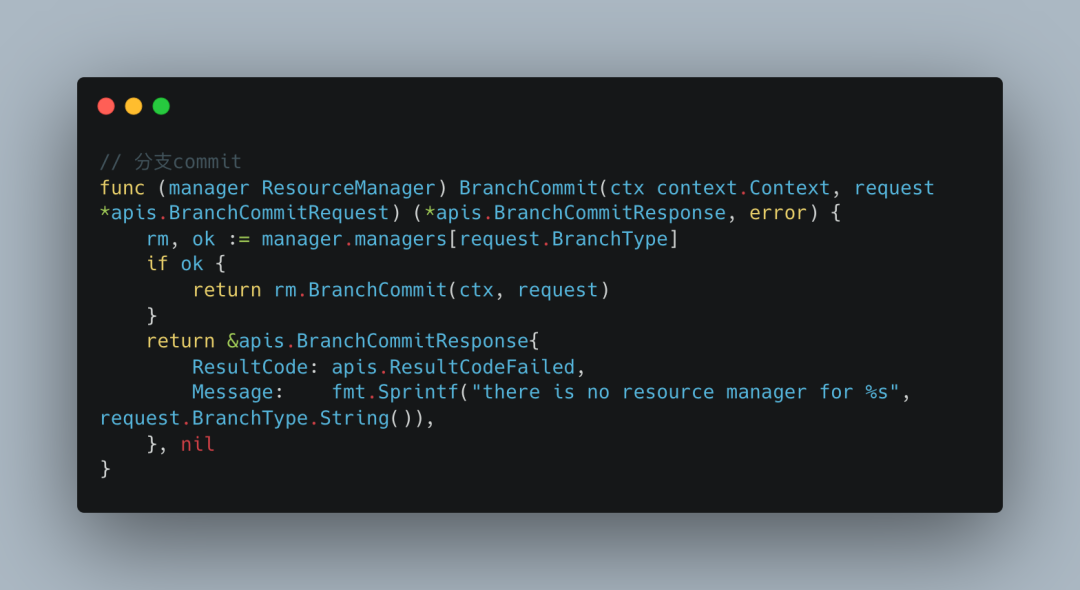This screenshot has height=590, width=1080.
Task: Click request.BranchType inside the square brackets
Action: tap(563, 239)
